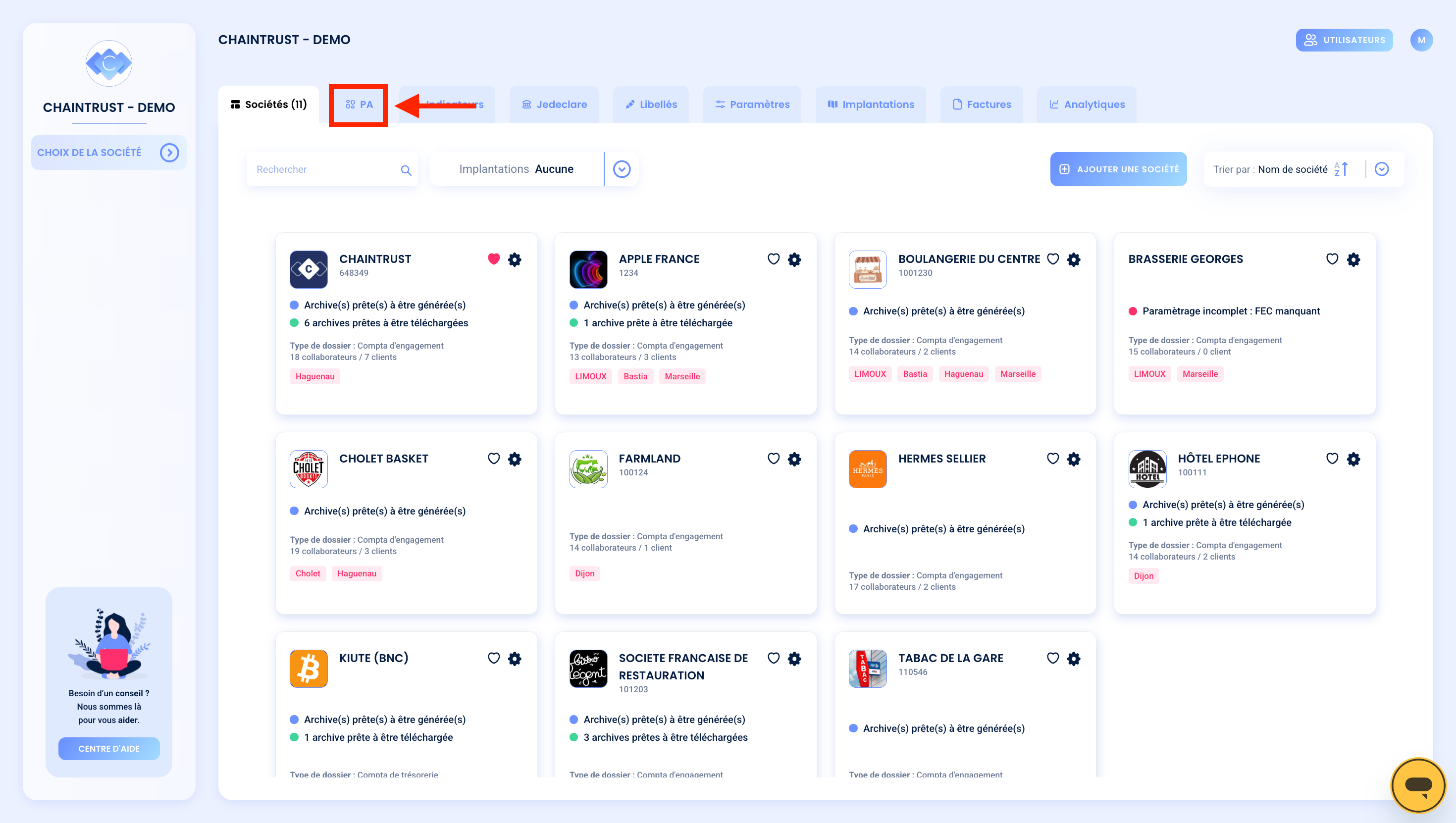Open settings gear for FARMLAND card
This screenshot has width=1456, height=823.
pos(794,459)
